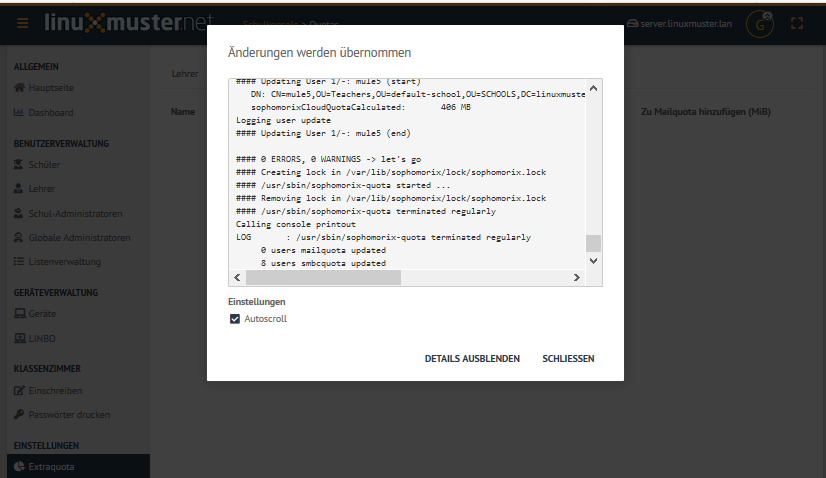Click the vertical scrollbar thumb in log

(594, 243)
